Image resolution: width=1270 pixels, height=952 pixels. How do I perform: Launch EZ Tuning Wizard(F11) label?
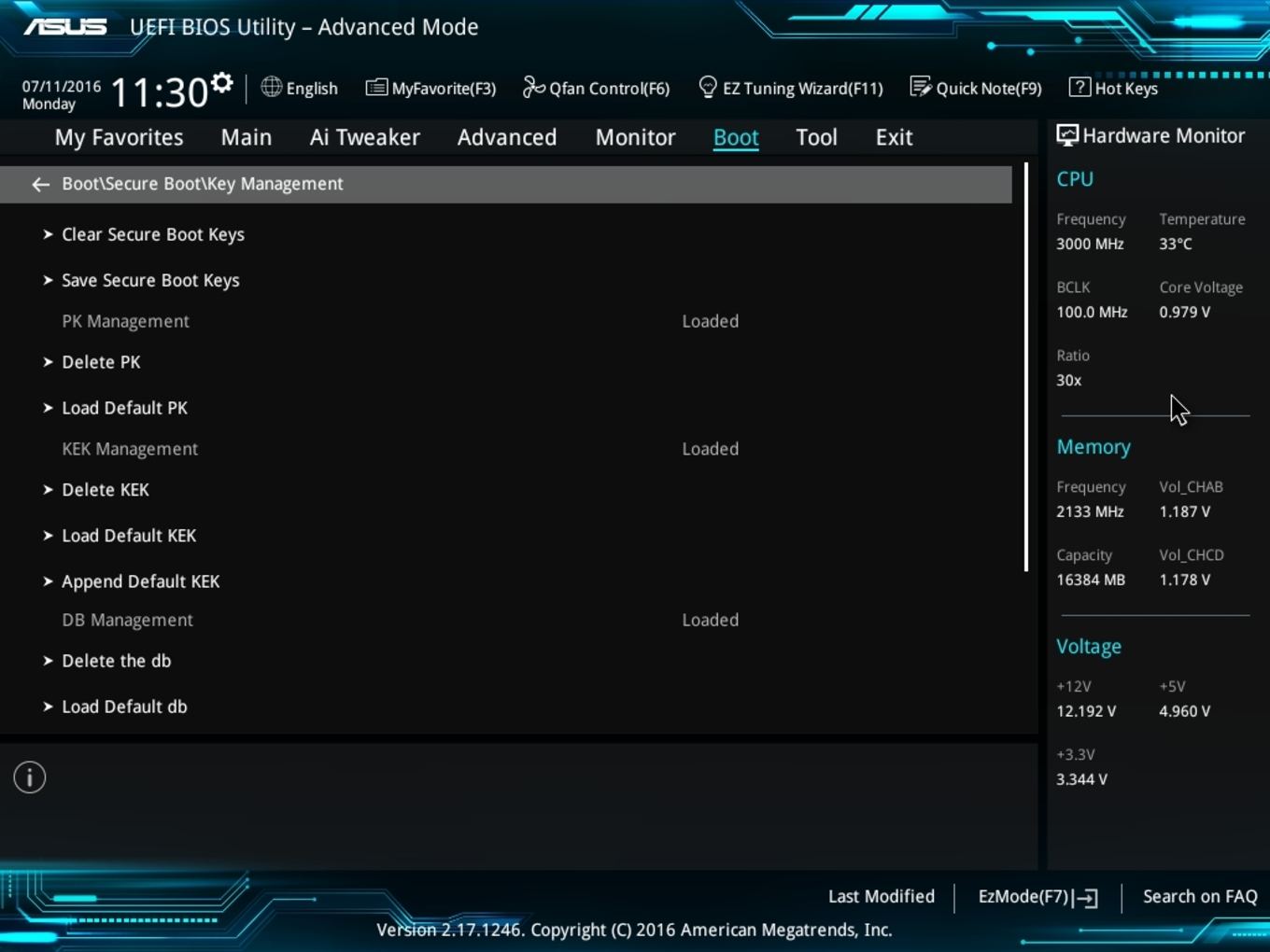pyautogui.click(x=803, y=89)
